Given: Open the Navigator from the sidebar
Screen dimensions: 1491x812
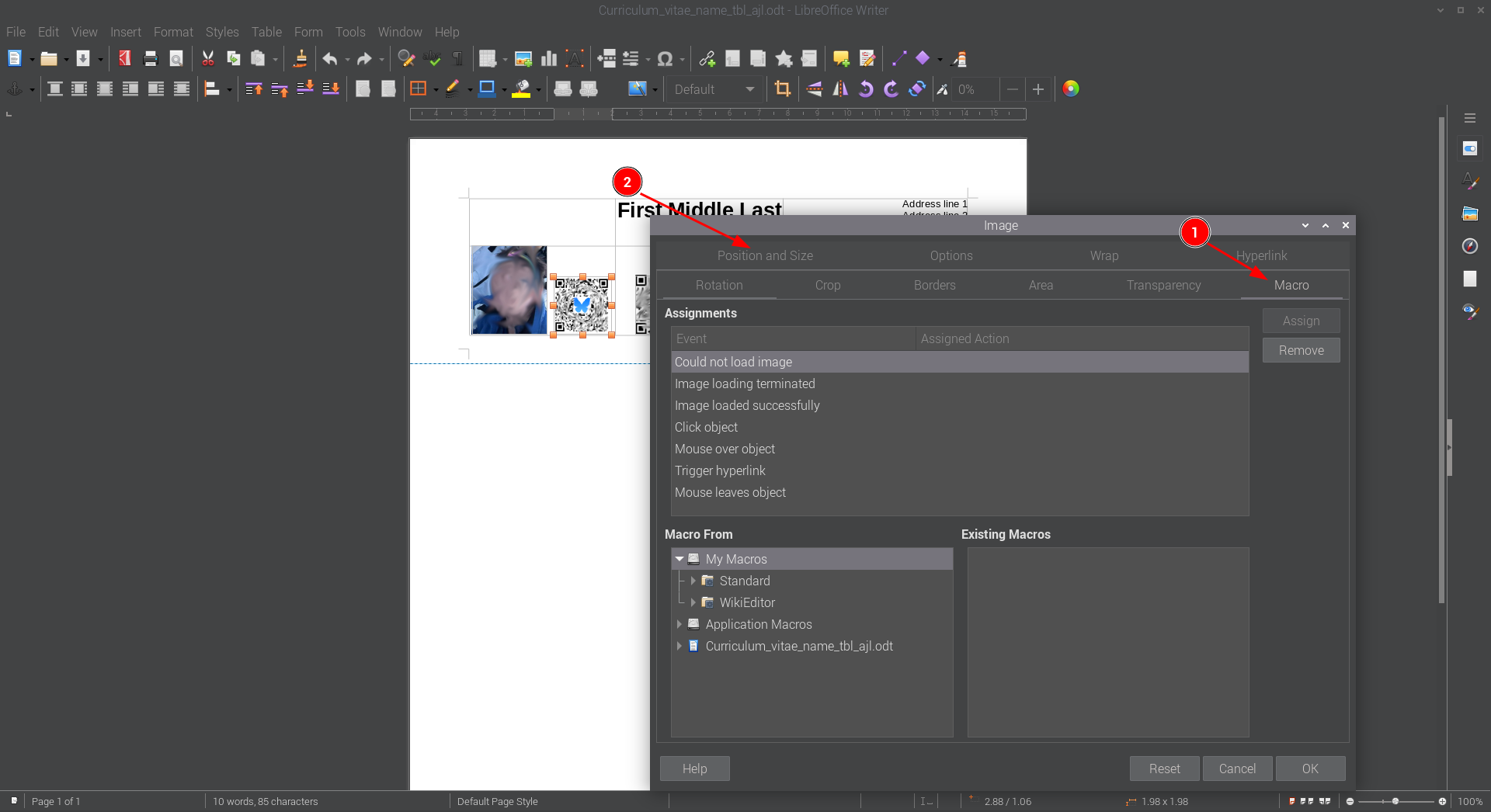Looking at the screenshot, I should click(1469, 246).
